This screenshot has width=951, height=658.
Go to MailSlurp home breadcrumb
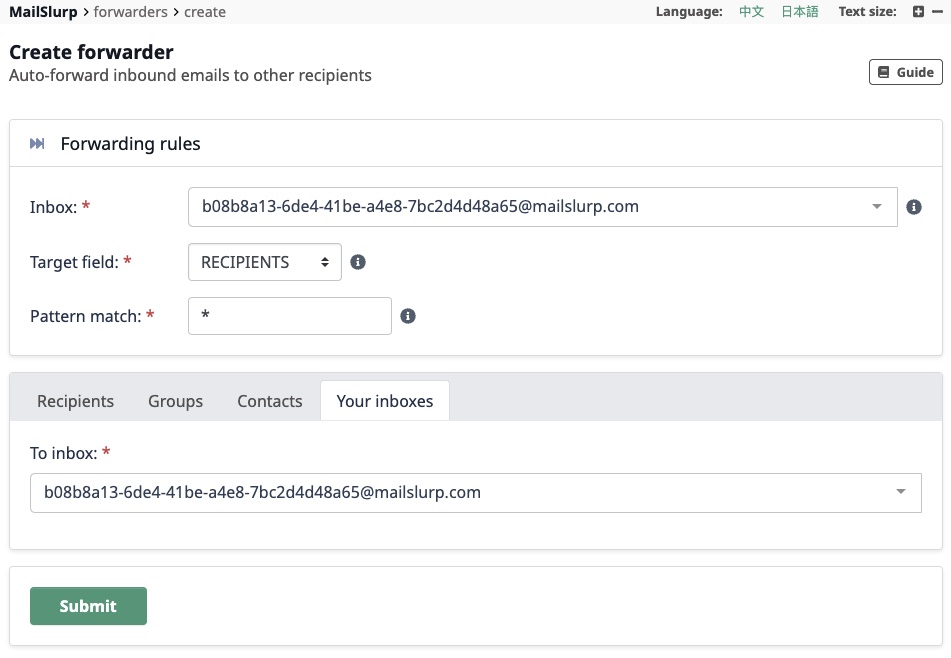(x=43, y=12)
